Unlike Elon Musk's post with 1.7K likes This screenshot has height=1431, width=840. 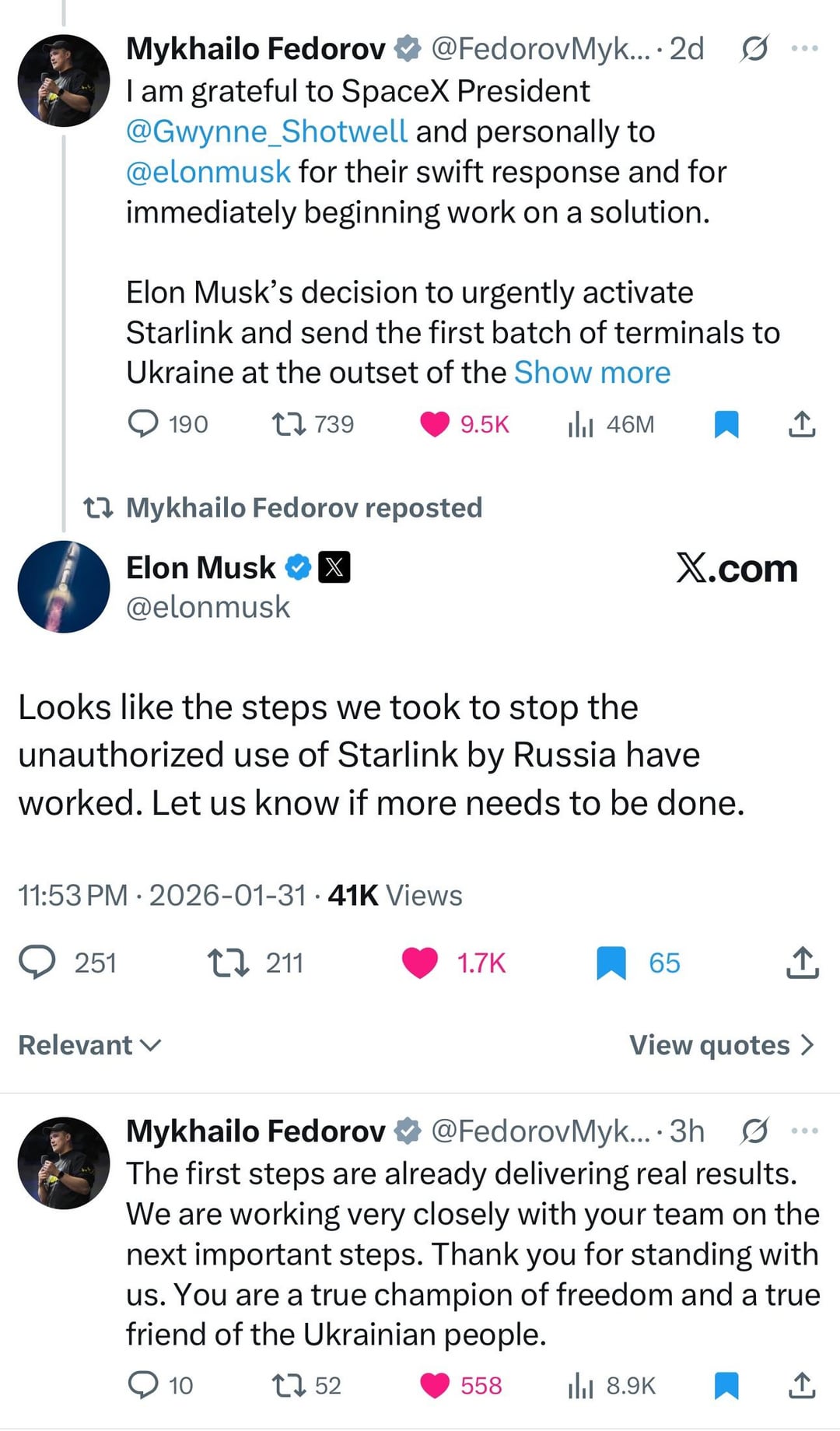point(420,962)
